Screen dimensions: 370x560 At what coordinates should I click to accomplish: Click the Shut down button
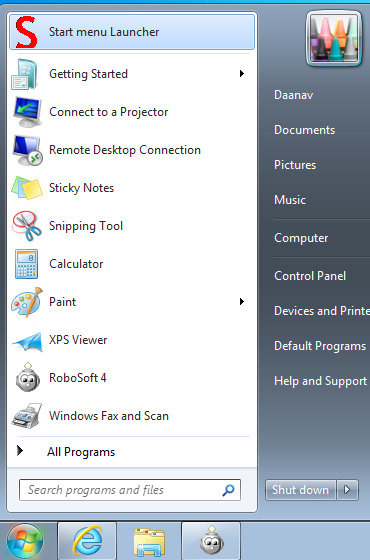300,490
